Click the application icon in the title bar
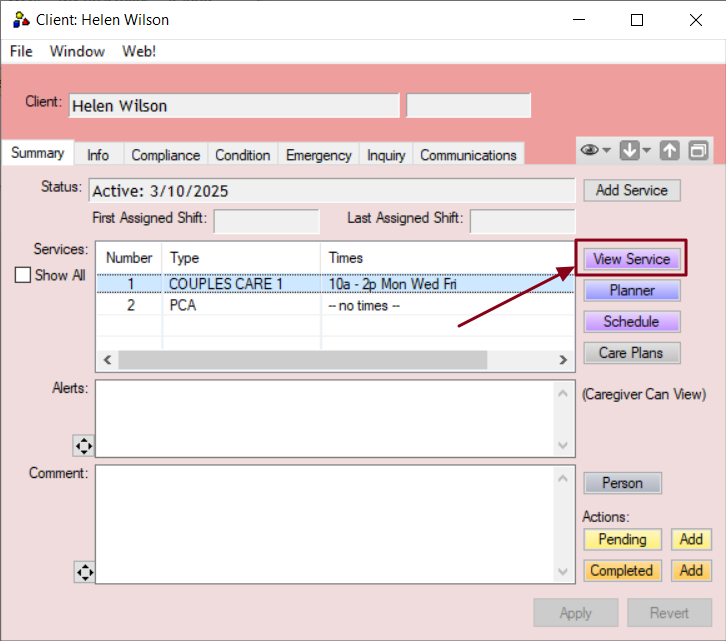Screen dimensions: 726x641 pyautogui.click(x=21, y=20)
